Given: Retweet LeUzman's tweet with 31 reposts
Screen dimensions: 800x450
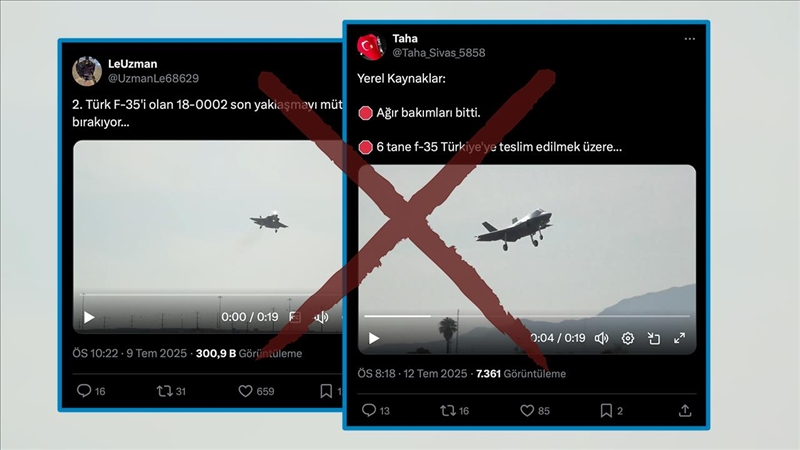Looking at the screenshot, I should pyautogui.click(x=164, y=391).
